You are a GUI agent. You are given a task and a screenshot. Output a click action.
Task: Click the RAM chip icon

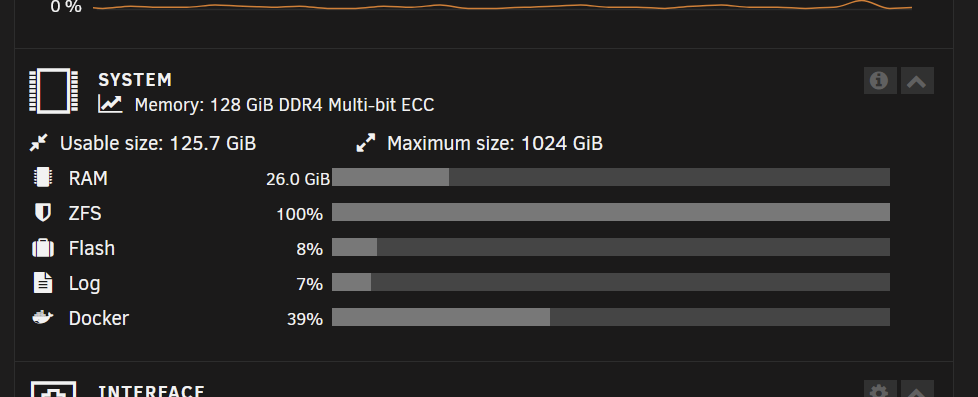tap(42, 177)
